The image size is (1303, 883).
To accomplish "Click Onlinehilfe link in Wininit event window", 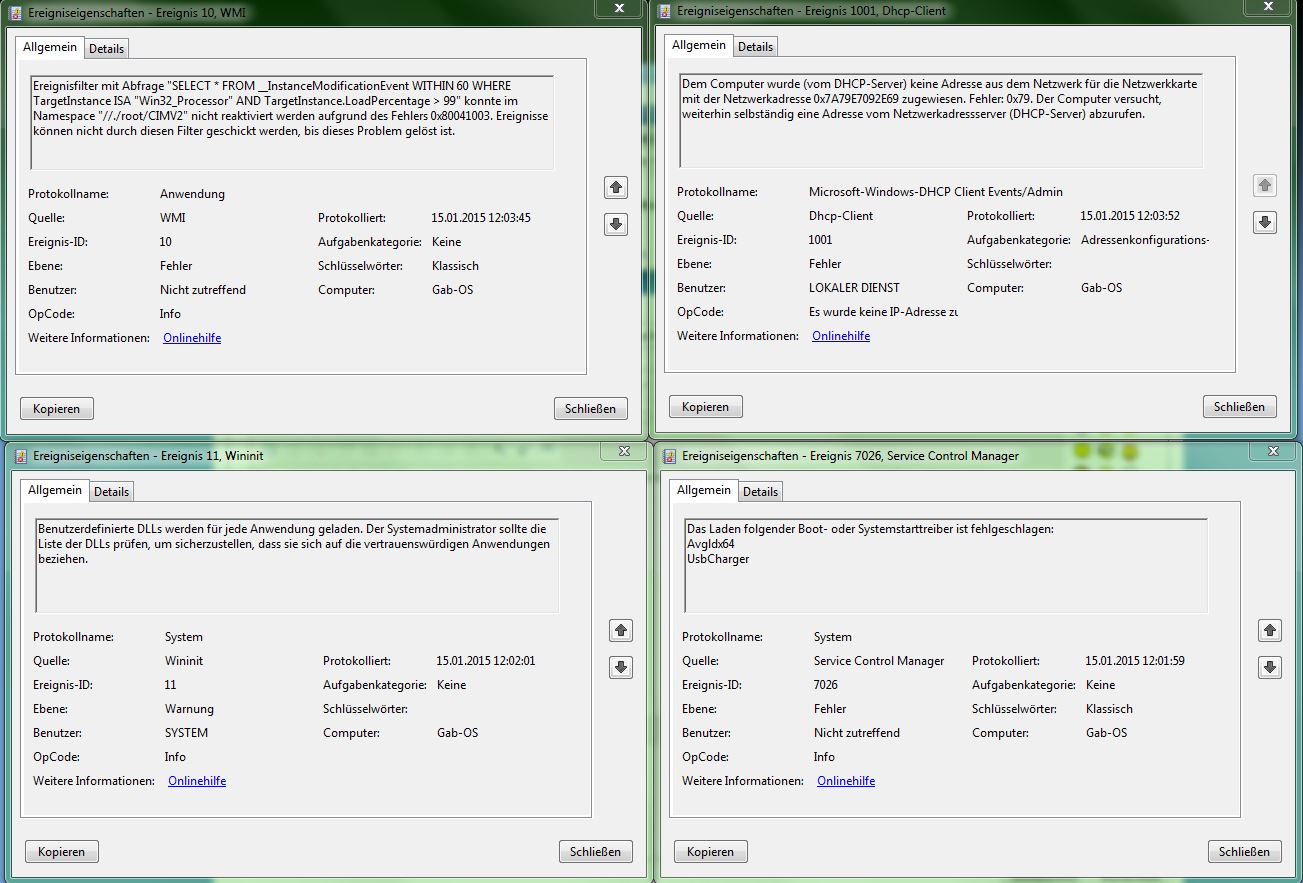I will coord(197,781).
